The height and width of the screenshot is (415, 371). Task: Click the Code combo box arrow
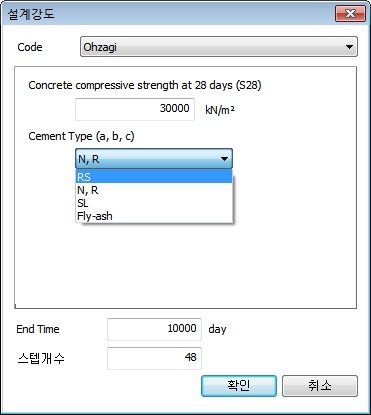[x=349, y=47]
